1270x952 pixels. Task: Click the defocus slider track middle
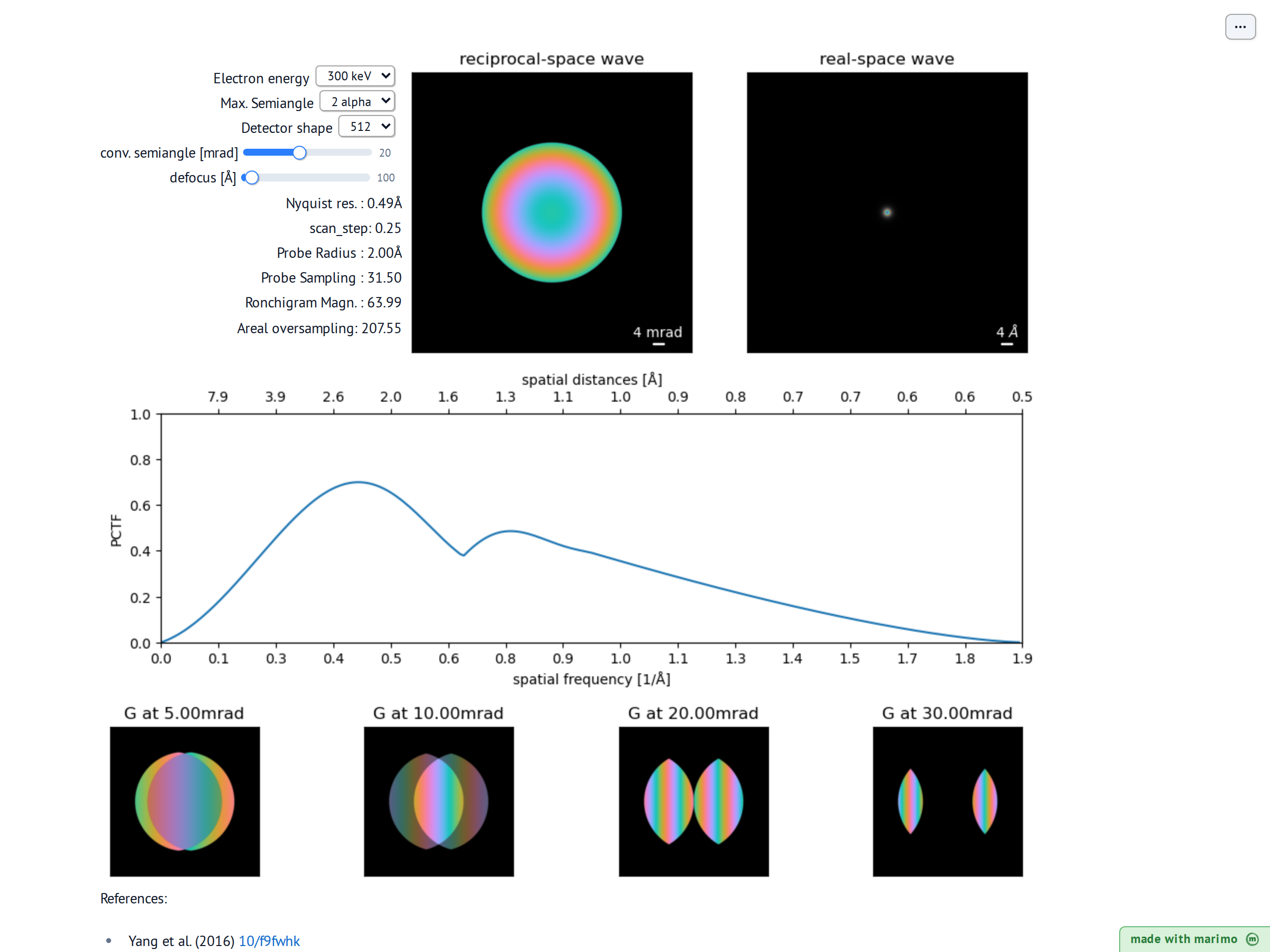tap(307, 178)
